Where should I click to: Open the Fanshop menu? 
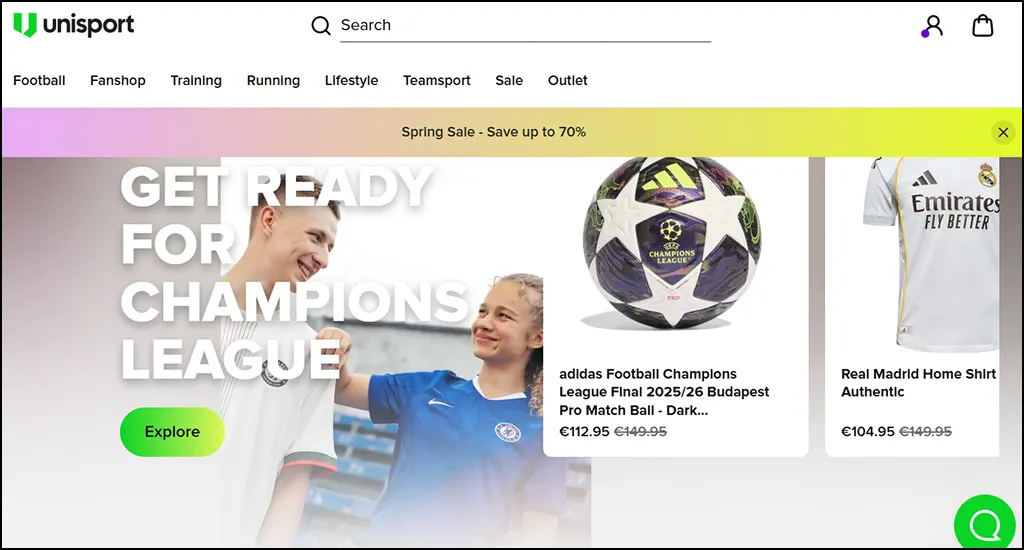click(x=118, y=80)
